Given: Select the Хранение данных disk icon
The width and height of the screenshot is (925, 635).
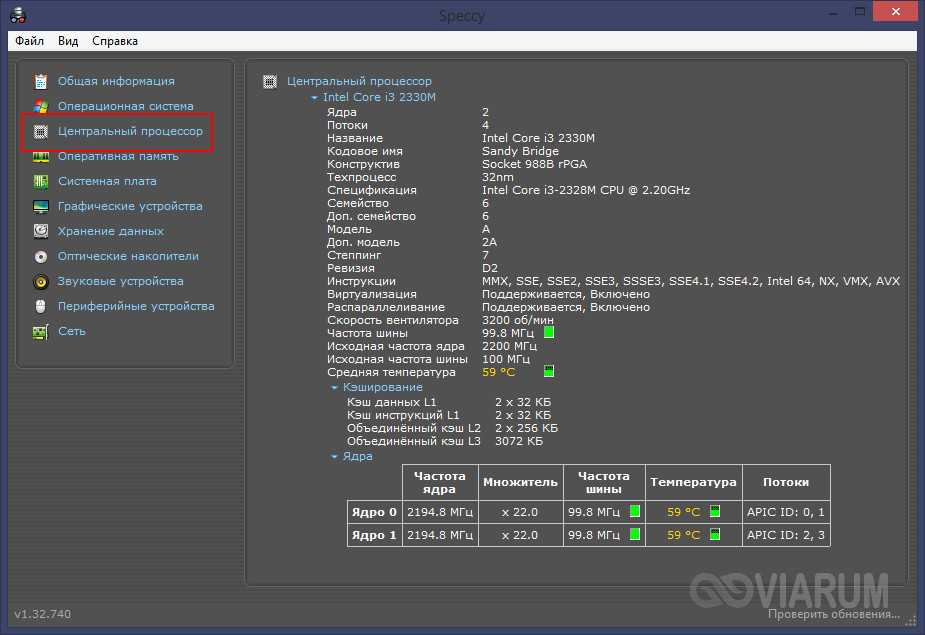Looking at the screenshot, I should [41, 231].
